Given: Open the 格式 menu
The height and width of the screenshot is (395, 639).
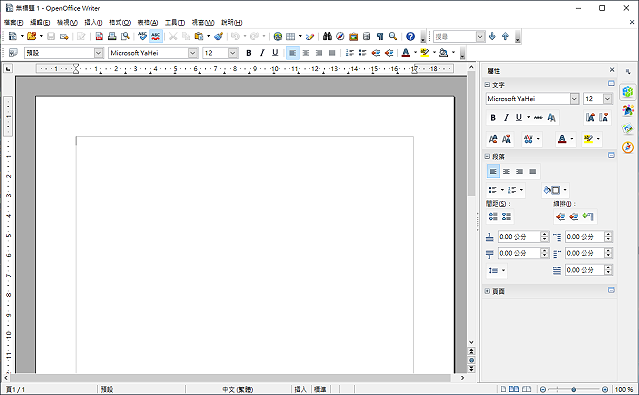Looking at the screenshot, I should tap(120, 22).
